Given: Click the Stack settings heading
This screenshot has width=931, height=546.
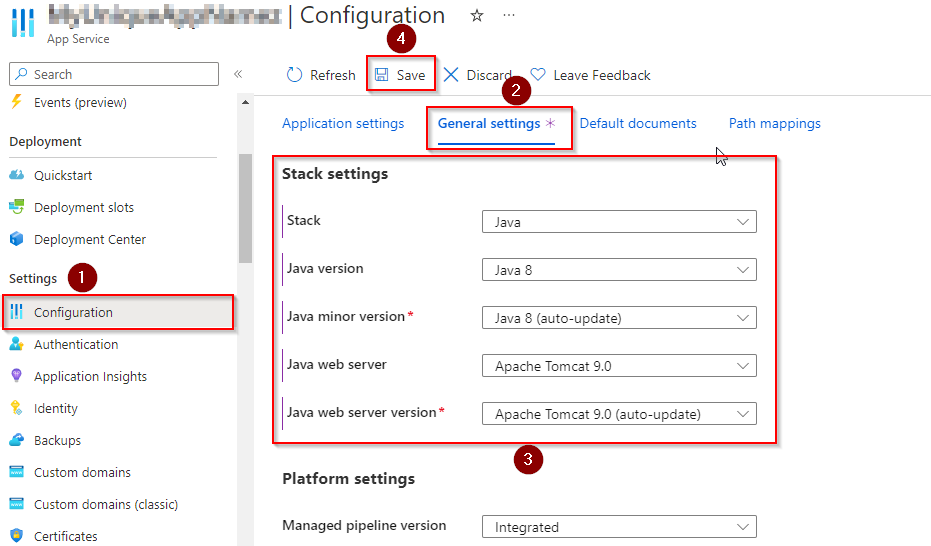Looking at the screenshot, I should (335, 174).
